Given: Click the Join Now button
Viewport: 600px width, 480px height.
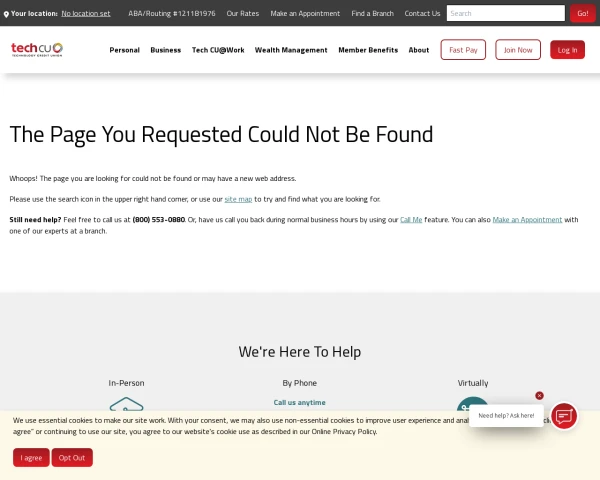Looking at the screenshot, I should pos(518,50).
